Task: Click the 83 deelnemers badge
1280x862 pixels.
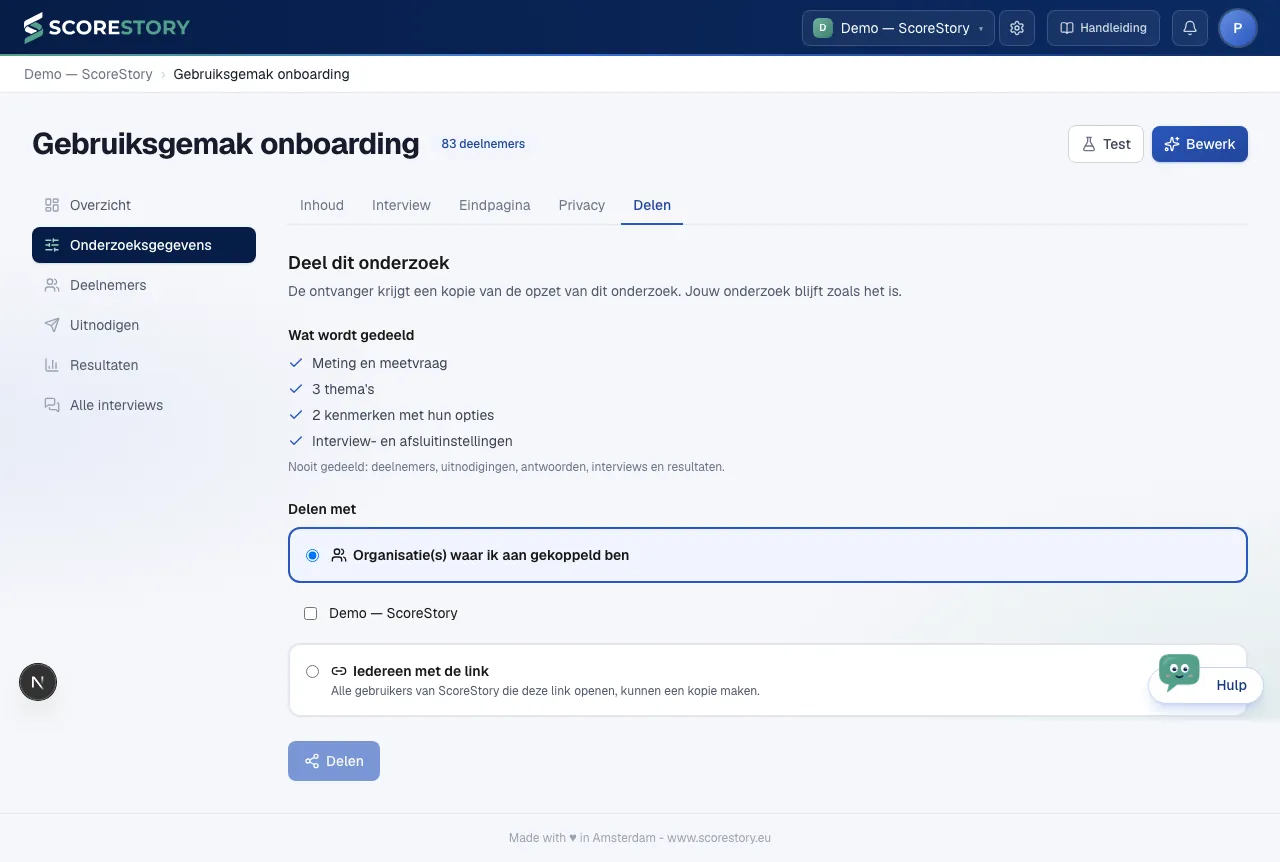Action: [483, 144]
